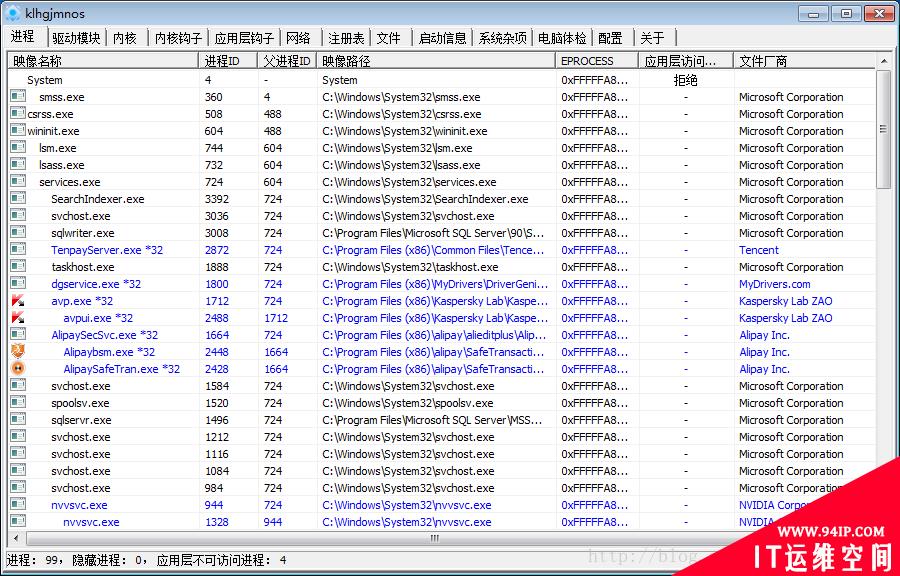Sort by 映像路径 column header
The height and width of the screenshot is (576, 900).
pyautogui.click(x=436, y=61)
